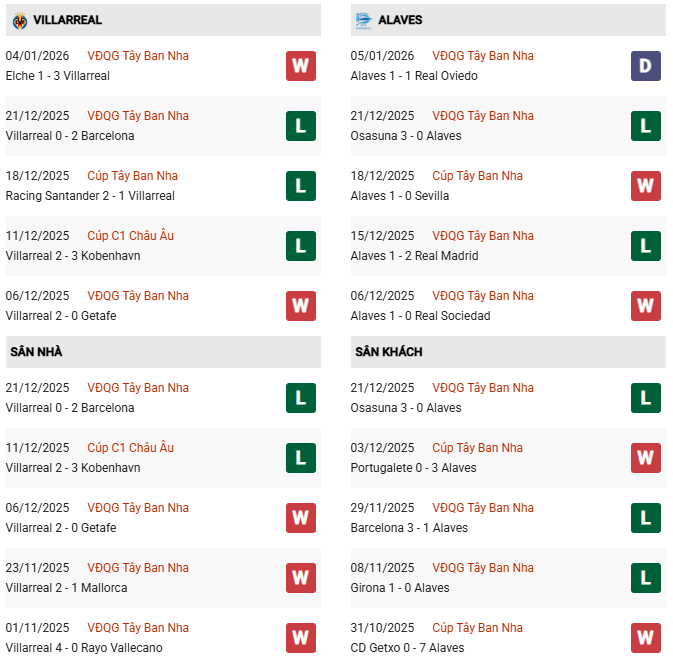Click the Girona 1 - 0 Alaves match

click(x=400, y=588)
